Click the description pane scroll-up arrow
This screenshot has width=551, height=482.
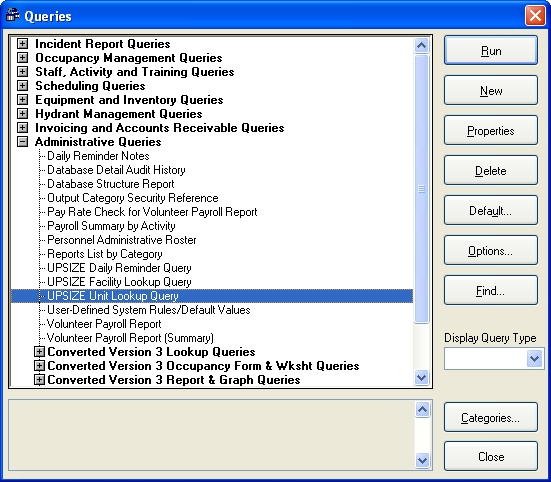(x=422, y=410)
